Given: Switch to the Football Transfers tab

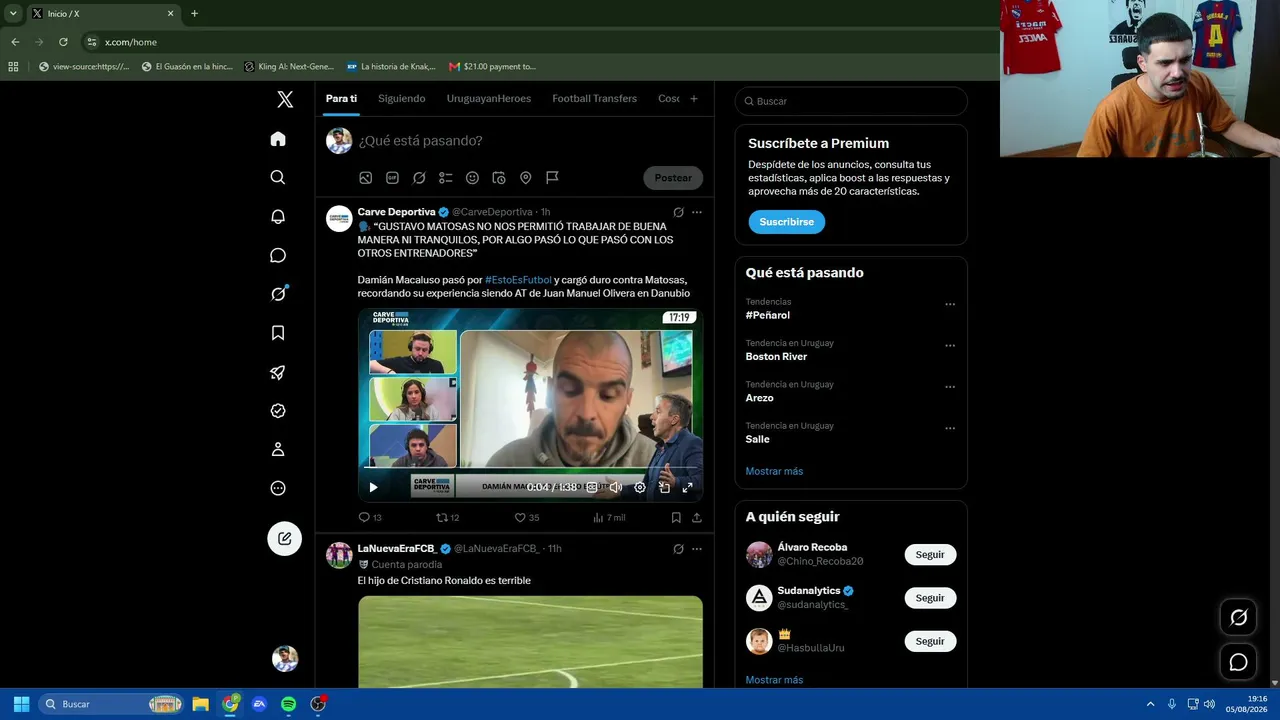Looking at the screenshot, I should 594,99.
